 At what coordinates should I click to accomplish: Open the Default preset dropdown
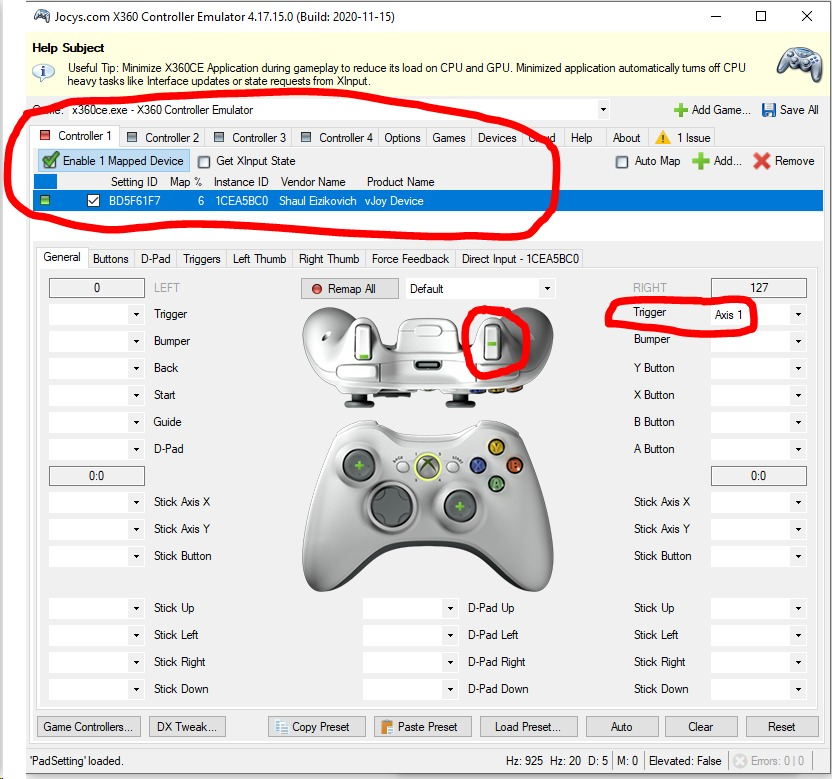547,289
